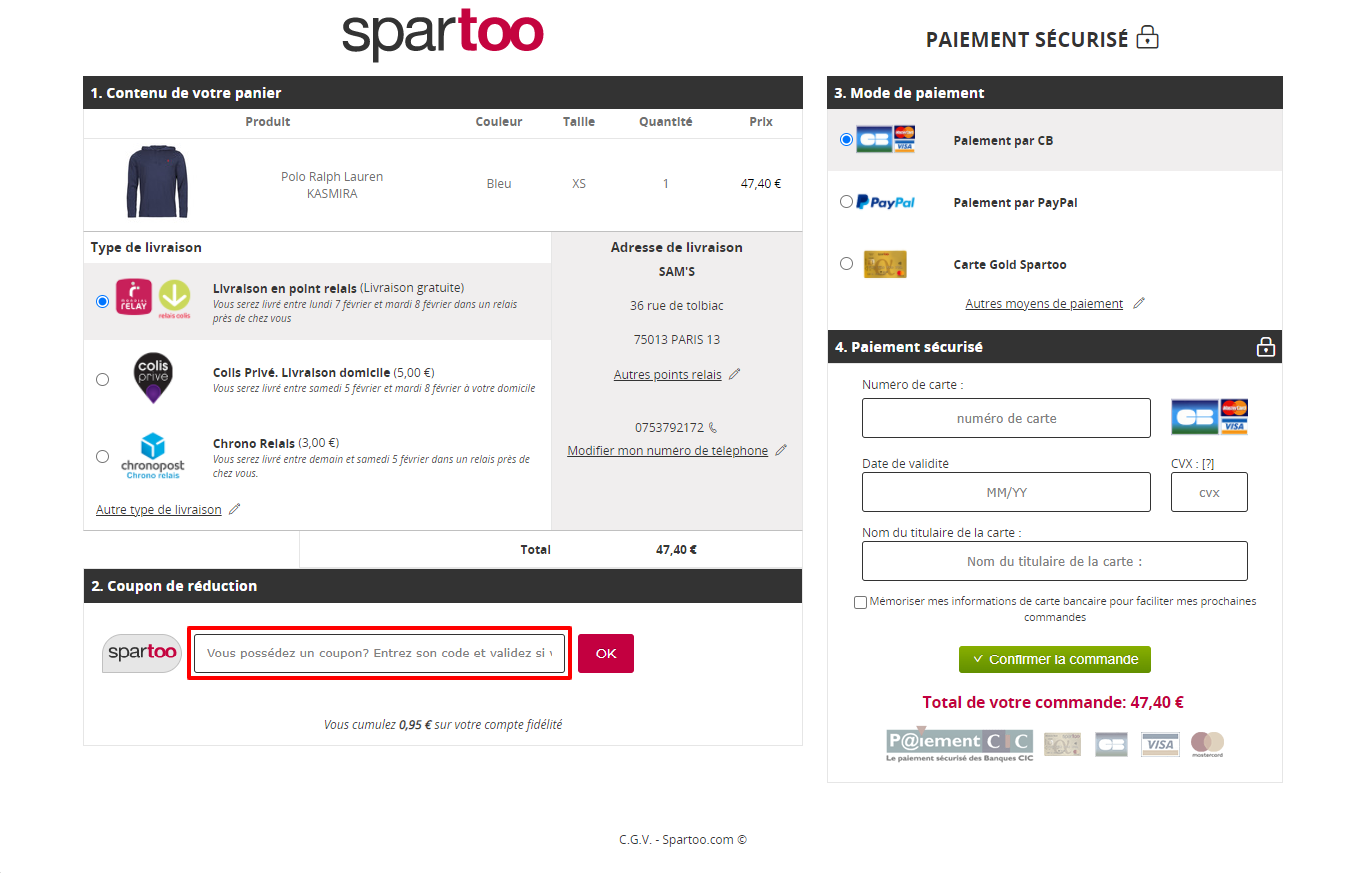Screen dimensions: 1366x877
Task: Click the pencil icon beside Autres moyens de paiement
Action: 1138,303
